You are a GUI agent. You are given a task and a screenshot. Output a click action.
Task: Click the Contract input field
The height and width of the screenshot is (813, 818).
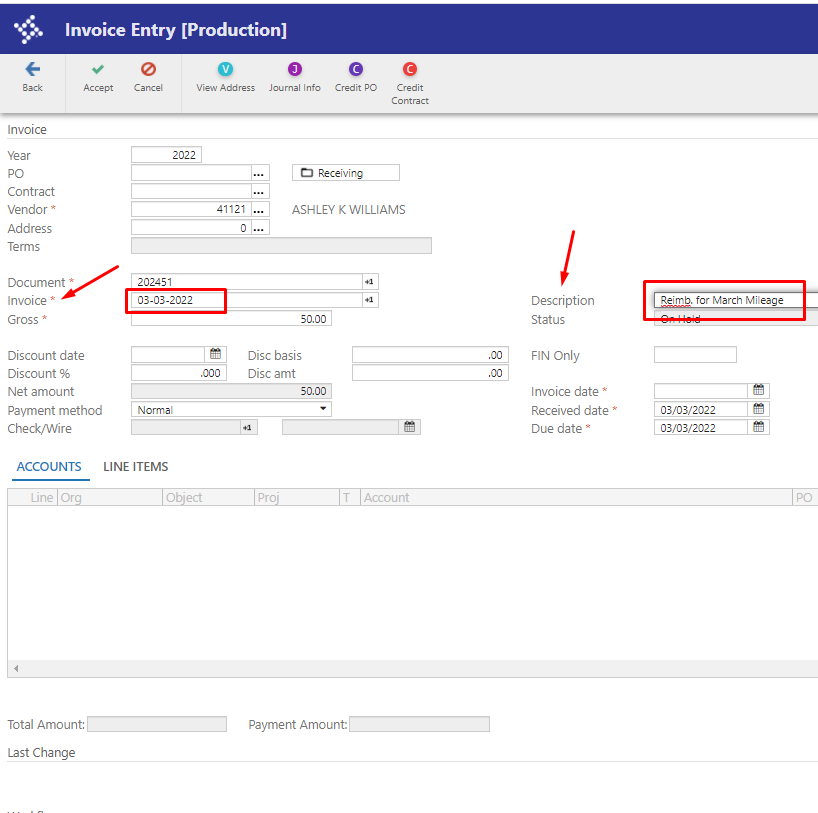click(x=191, y=192)
